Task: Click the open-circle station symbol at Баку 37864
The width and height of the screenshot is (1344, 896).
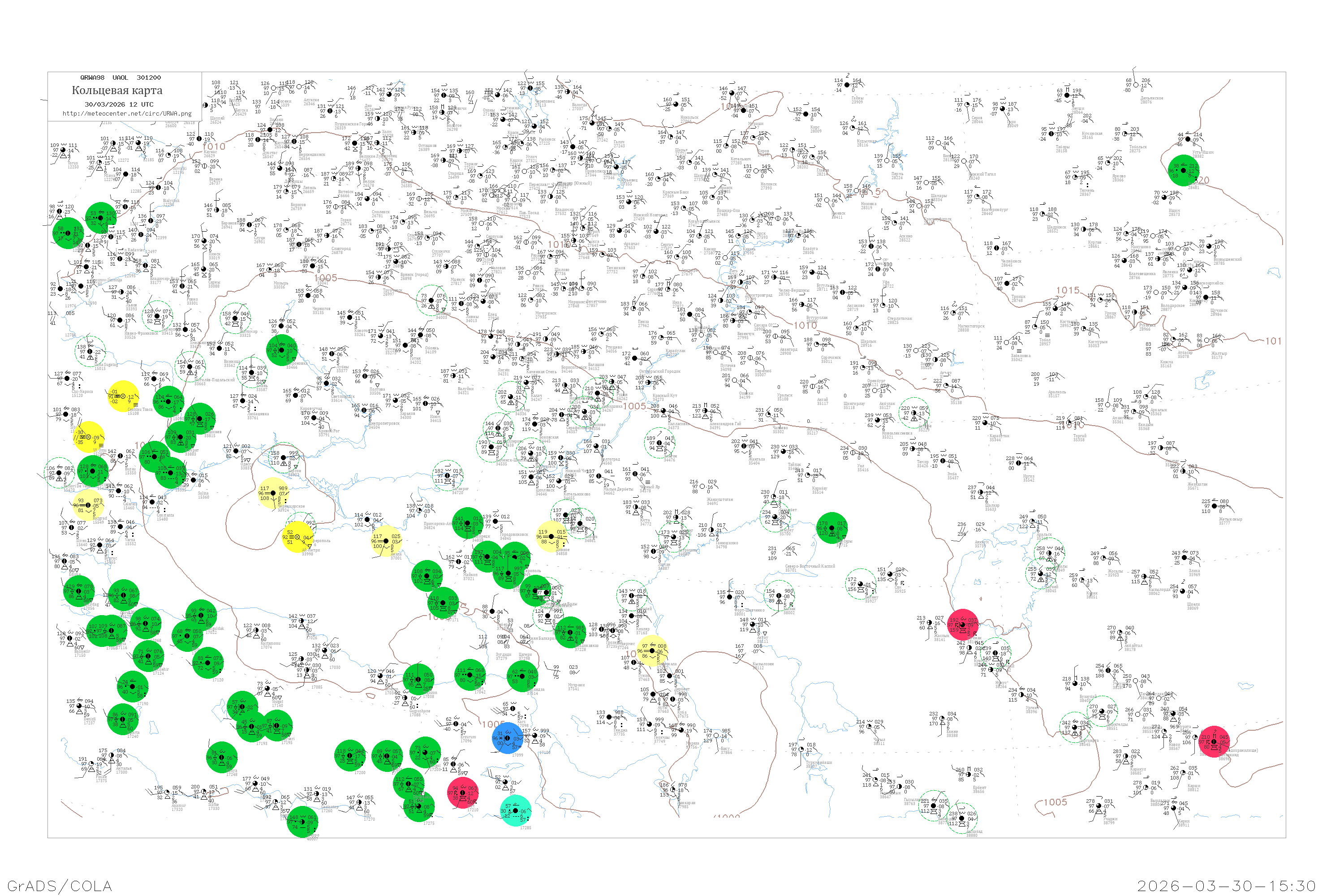Action: (x=716, y=736)
